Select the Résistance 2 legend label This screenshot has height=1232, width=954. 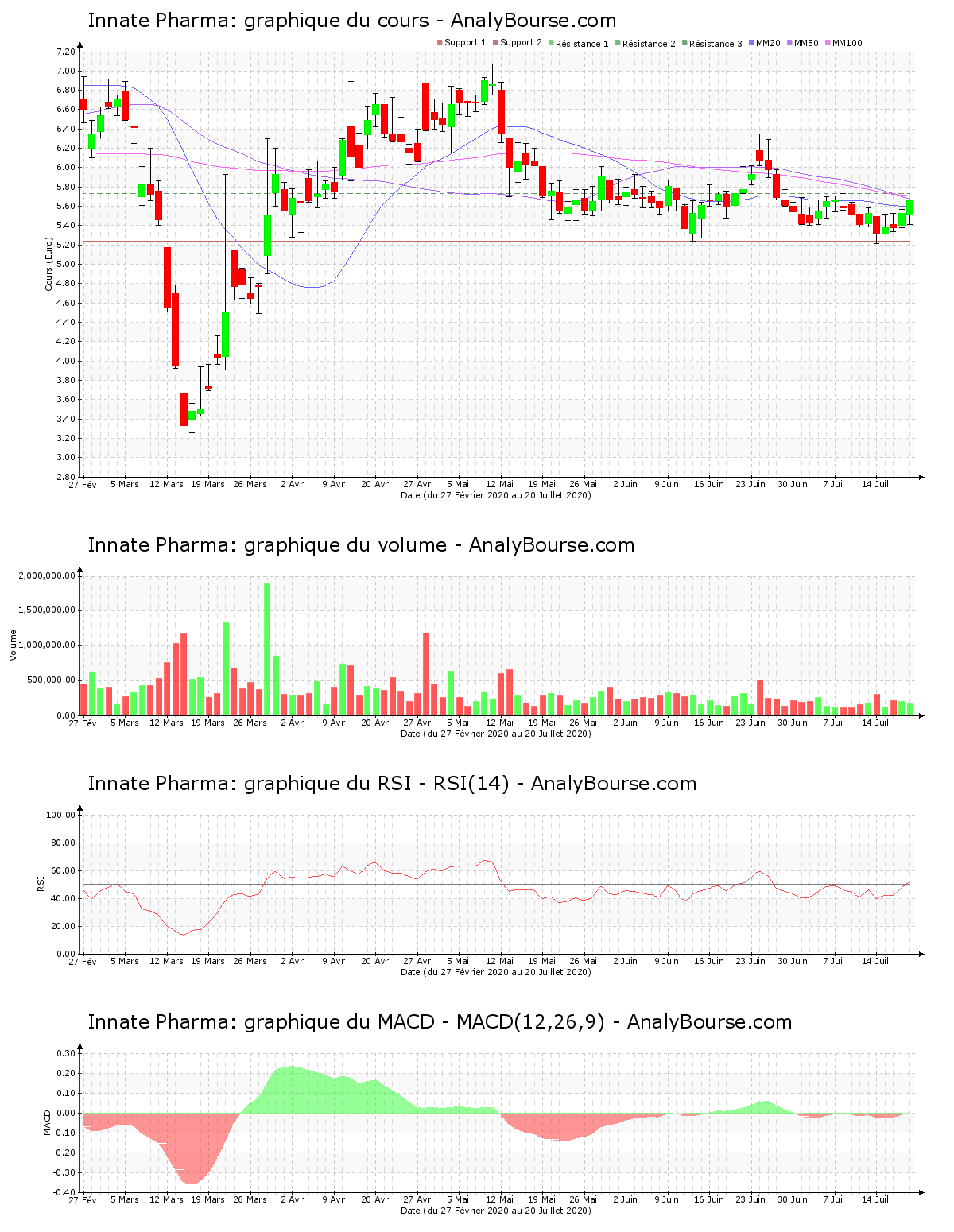coord(649,44)
